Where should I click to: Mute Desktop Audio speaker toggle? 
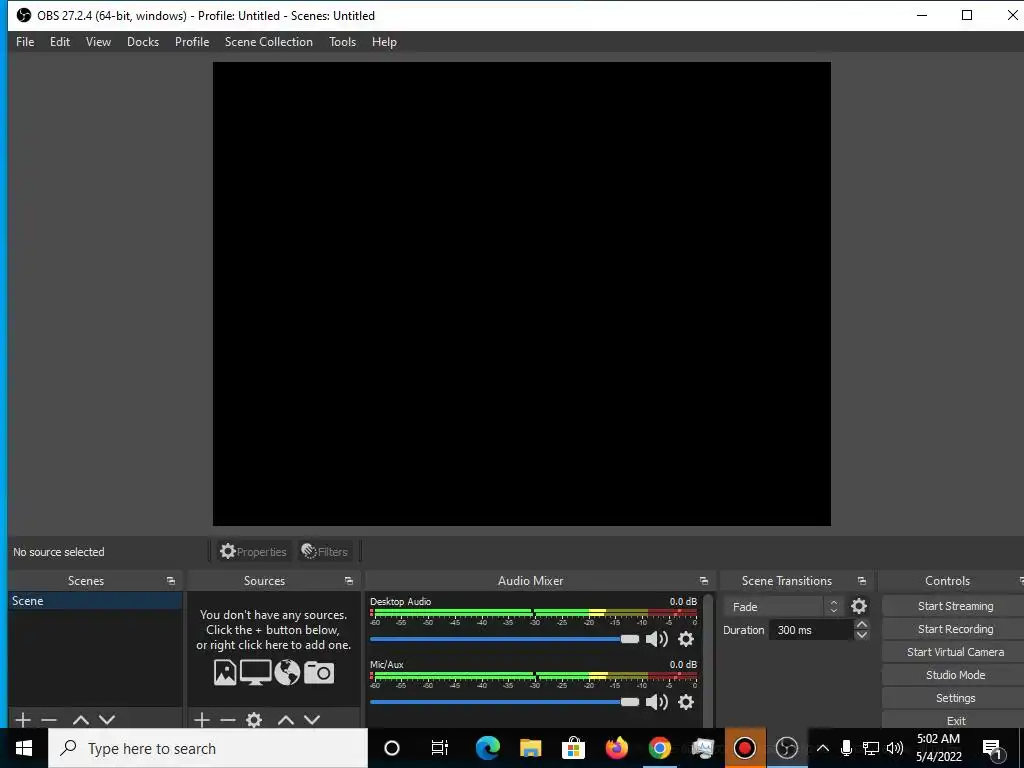pyautogui.click(x=656, y=639)
